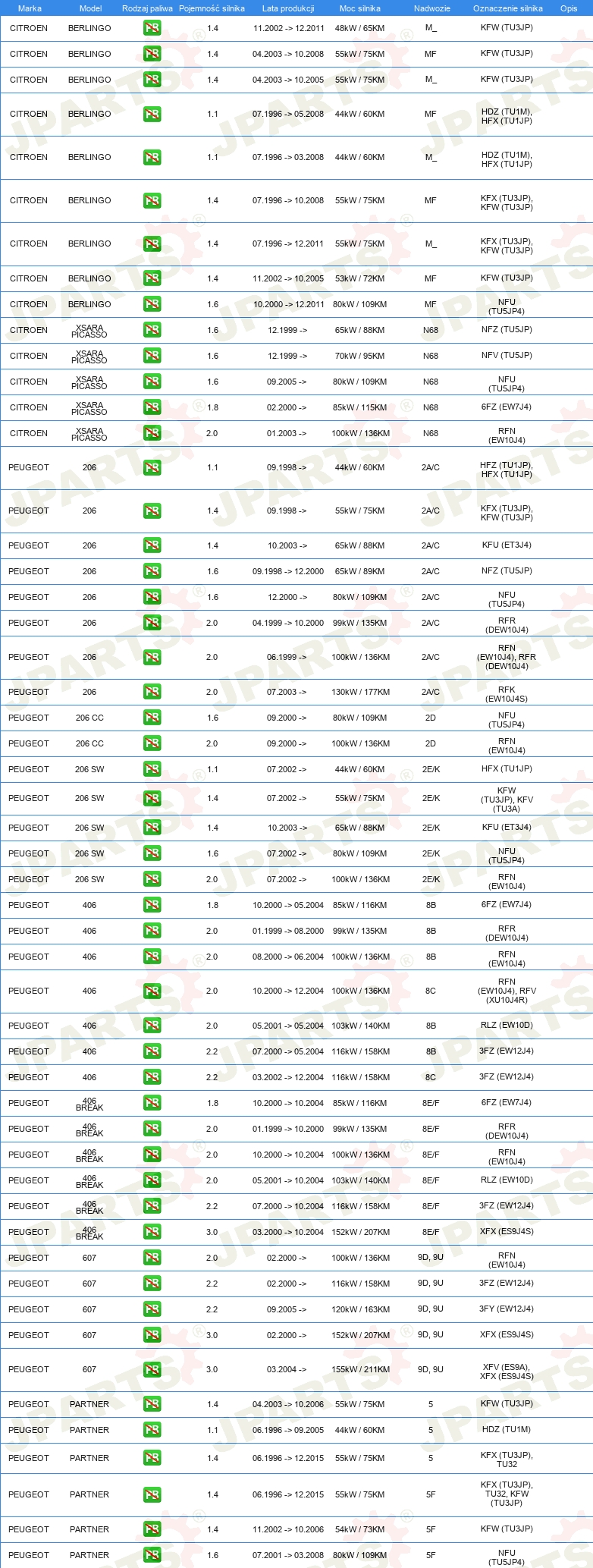Click the fuel icon in the Partner 1.6 80kW row
593x1568 pixels.
coord(152,1555)
